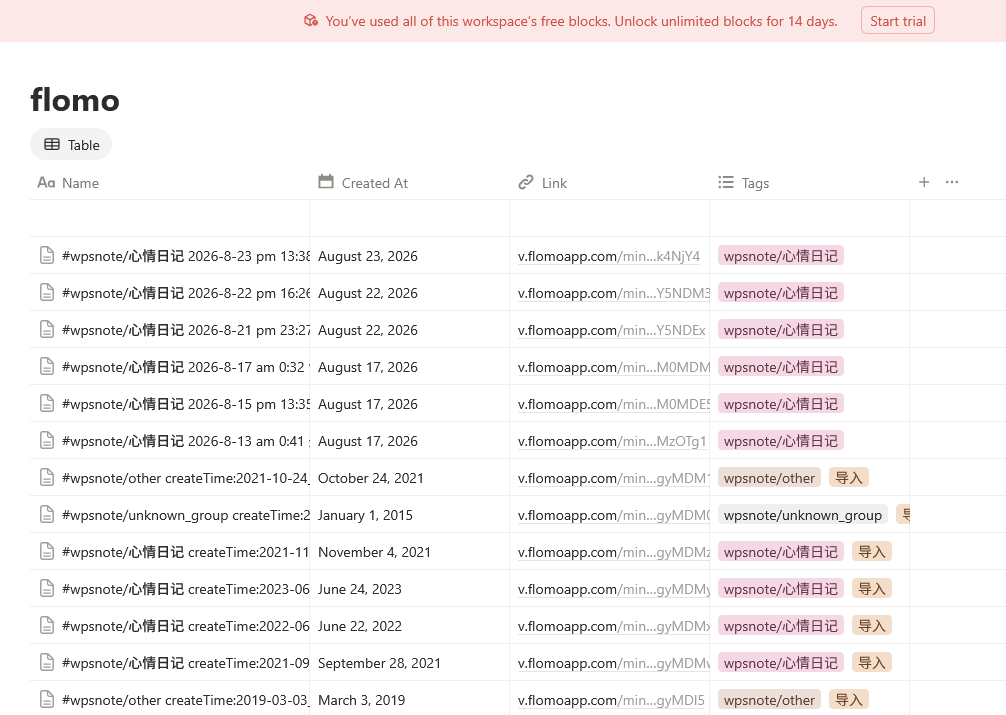Select the Table view tab
Screen dimensions: 1006x715
(x=71, y=145)
